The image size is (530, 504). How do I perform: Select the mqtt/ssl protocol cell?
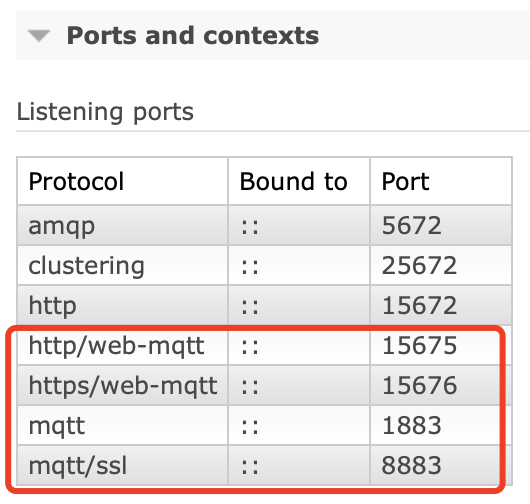click(123, 465)
